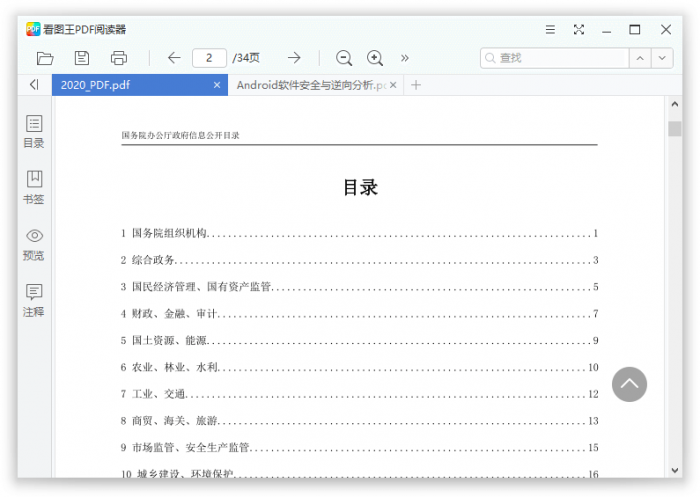Switch to Android软件安全与逆向分析 tab
The width and height of the screenshot is (700, 497).
(x=310, y=85)
